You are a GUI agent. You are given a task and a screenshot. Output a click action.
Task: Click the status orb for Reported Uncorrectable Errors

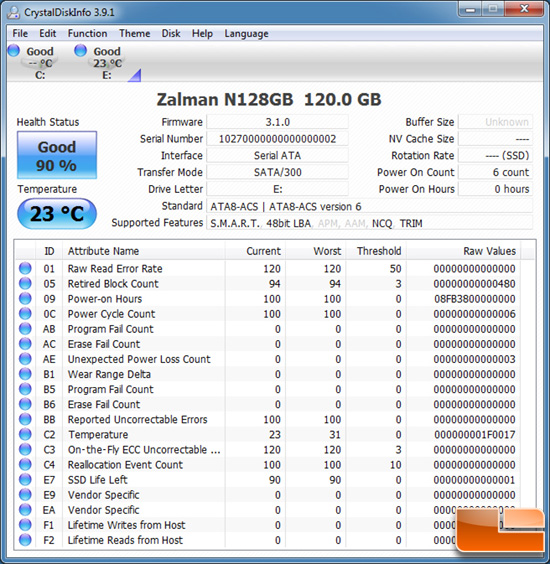[x=25, y=419]
